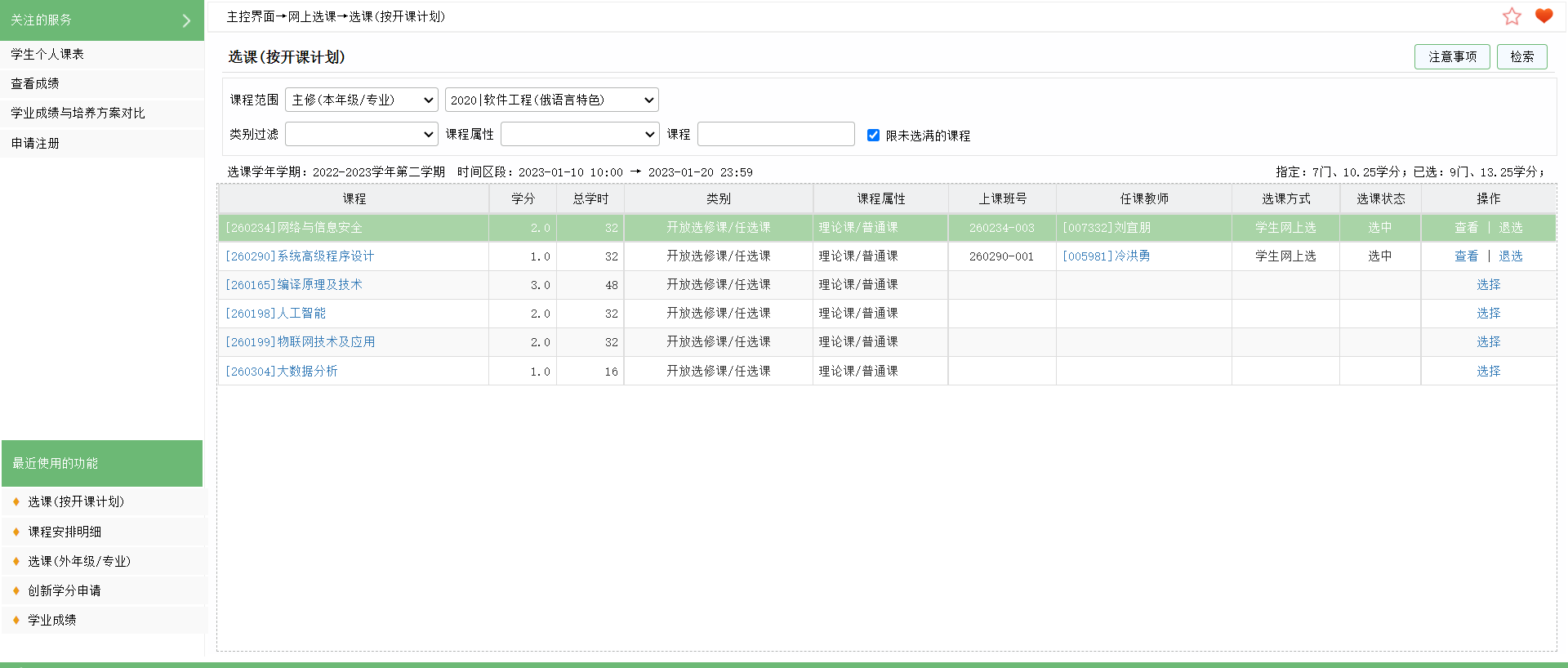Click the 类别 column header
This screenshot has height=668, width=1568.
point(719,199)
